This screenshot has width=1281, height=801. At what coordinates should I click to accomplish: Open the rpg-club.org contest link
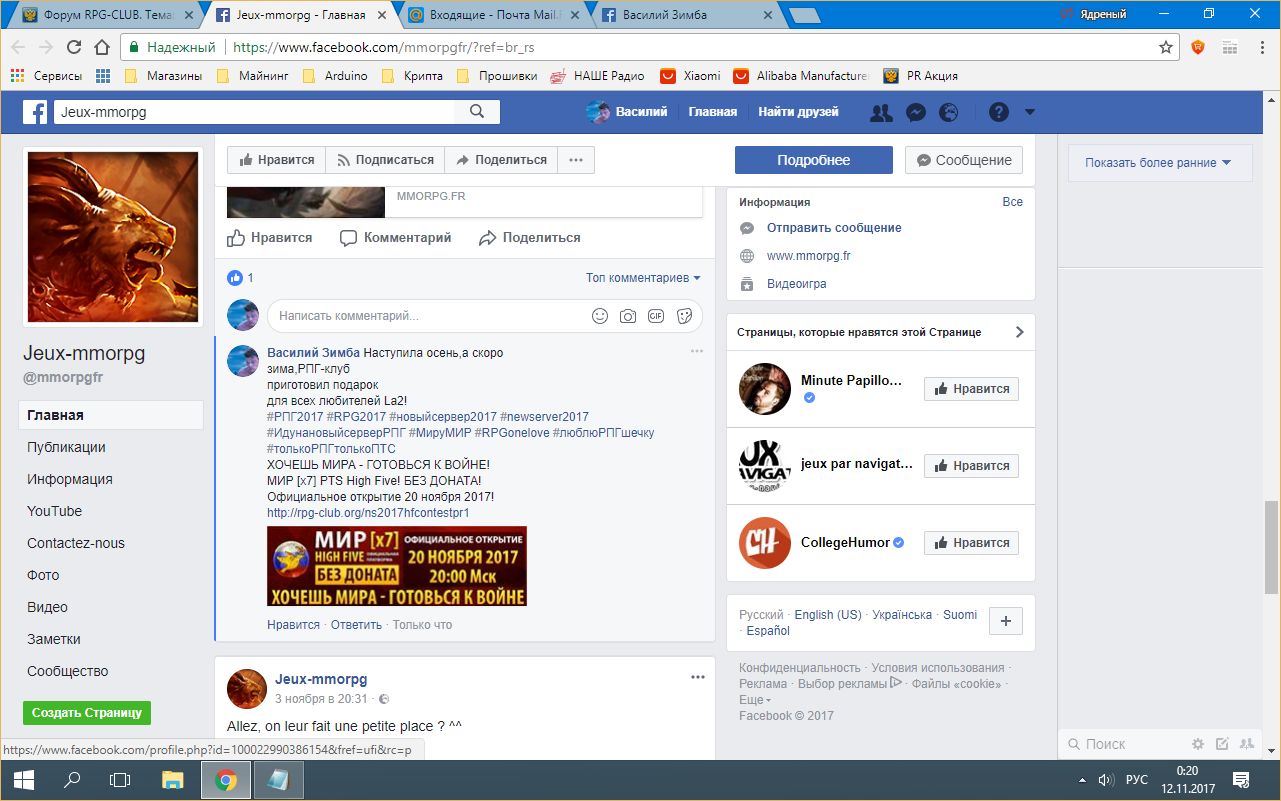[368, 513]
